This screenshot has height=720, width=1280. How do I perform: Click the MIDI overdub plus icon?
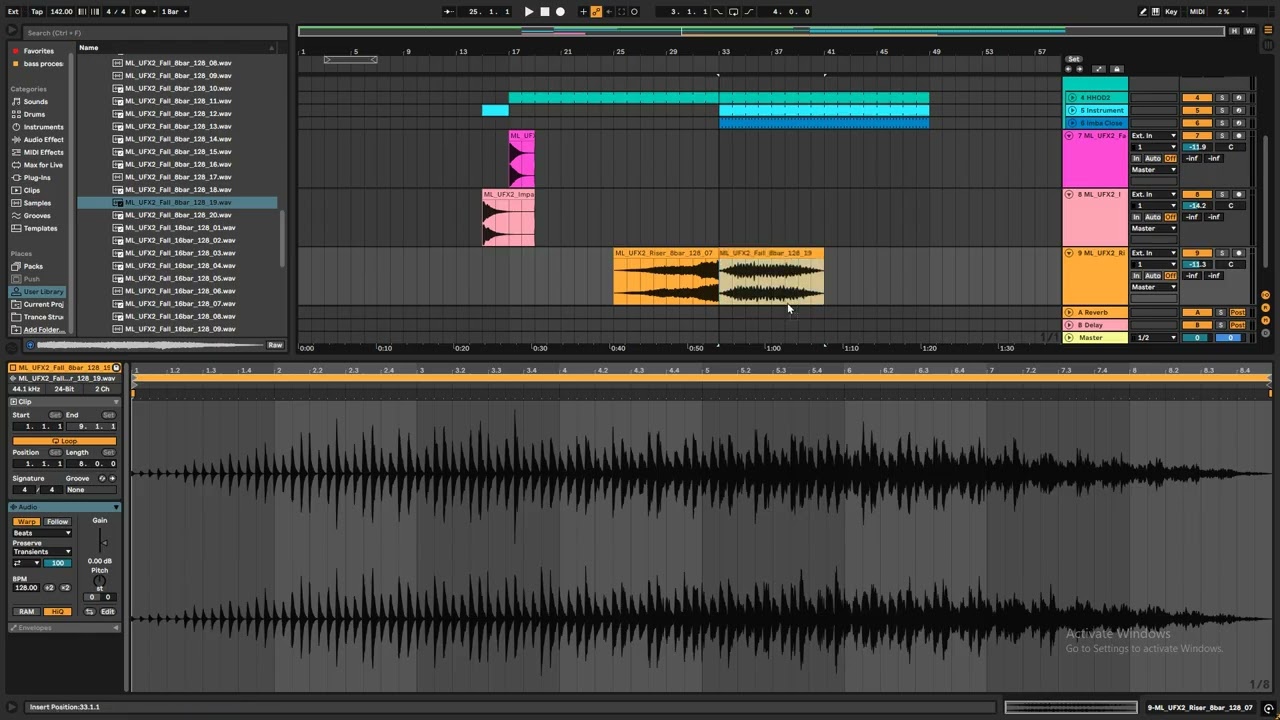[x=583, y=12]
